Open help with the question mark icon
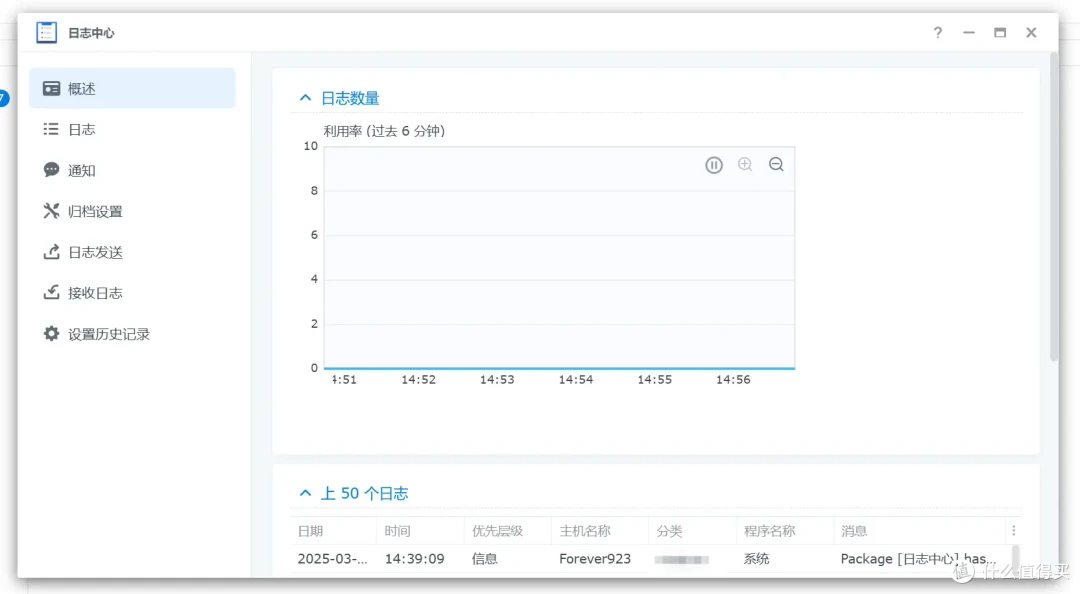Image resolution: width=1080 pixels, height=594 pixels. tap(937, 32)
